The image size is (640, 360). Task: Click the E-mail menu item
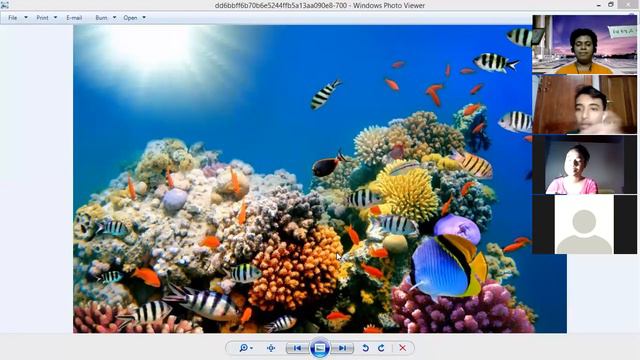[x=74, y=18]
